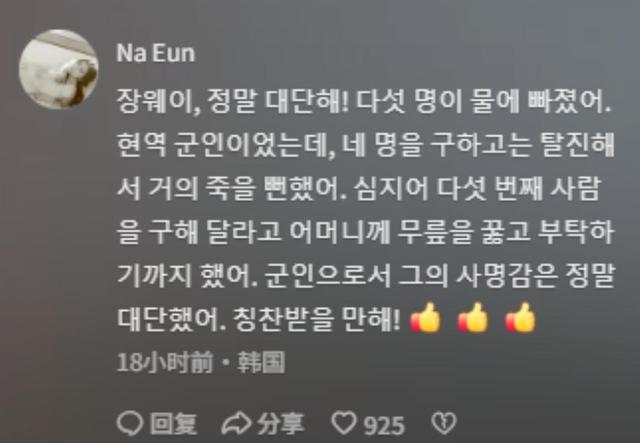The width and height of the screenshot is (640, 443).
Task: Click the speech bubble reply icon
Action: click(x=129, y=423)
